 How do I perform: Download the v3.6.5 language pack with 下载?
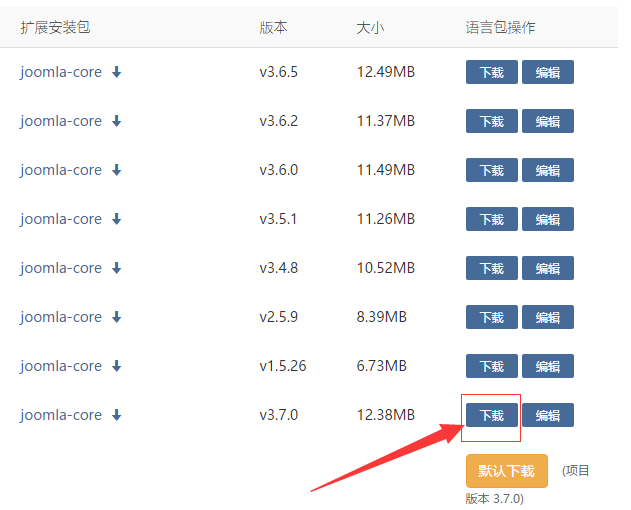(x=492, y=72)
